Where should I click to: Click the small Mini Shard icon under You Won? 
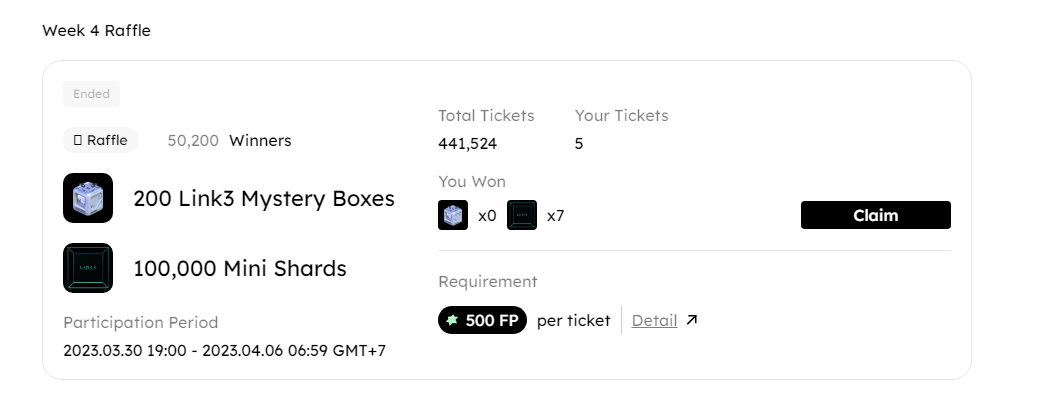pyautogui.click(x=522, y=215)
